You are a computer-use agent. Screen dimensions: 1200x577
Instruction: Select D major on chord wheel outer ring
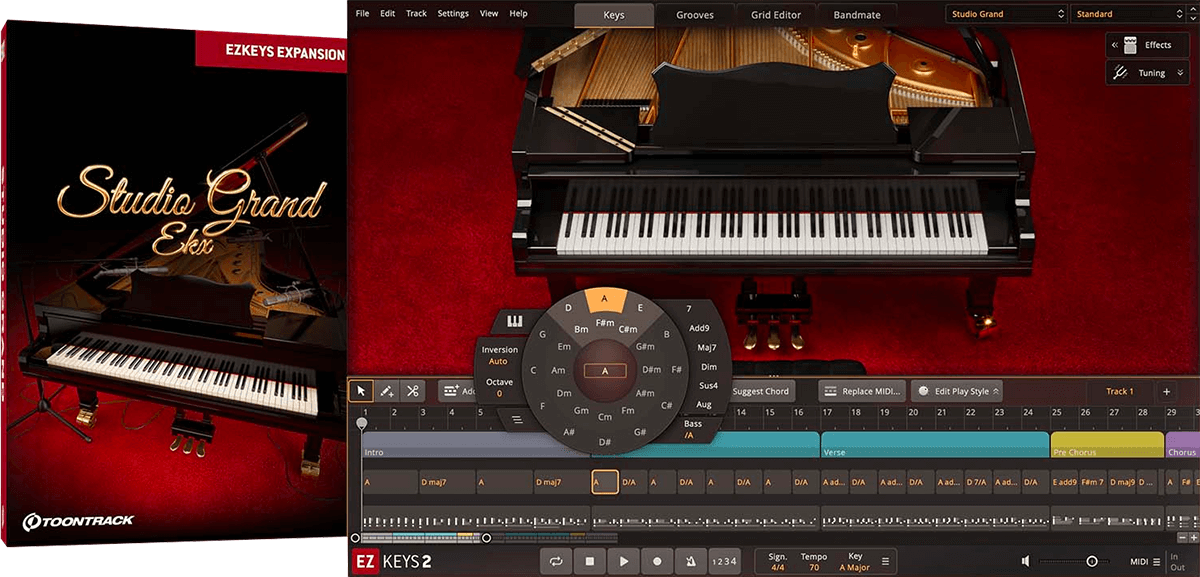(568, 308)
